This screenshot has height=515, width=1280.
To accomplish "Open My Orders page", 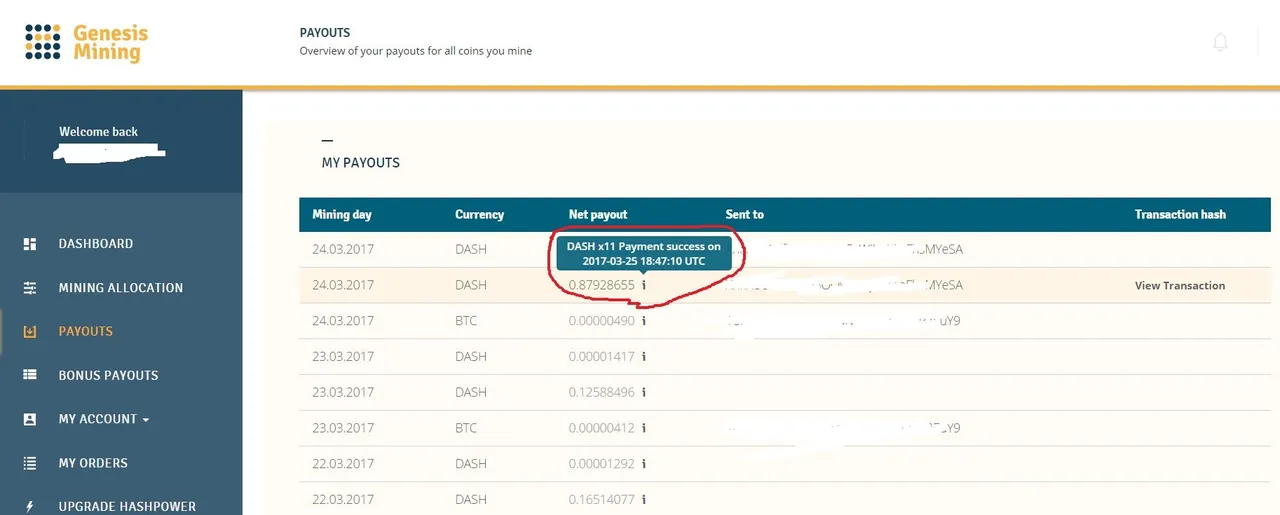I will tap(93, 463).
